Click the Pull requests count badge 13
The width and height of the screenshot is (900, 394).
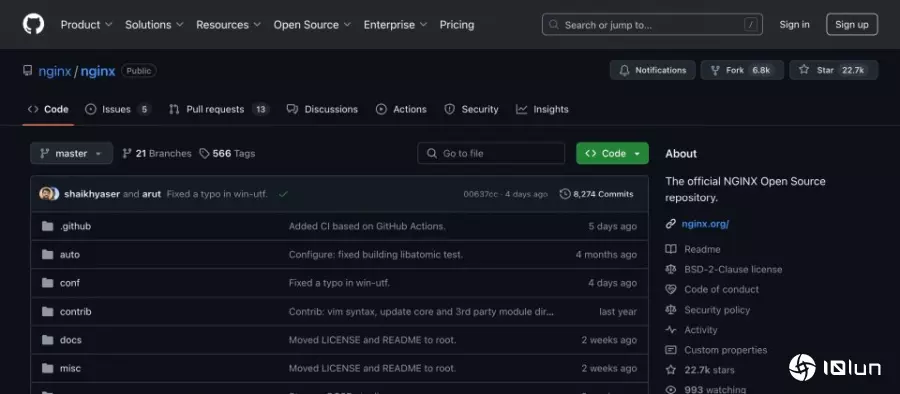pos(261,109)
